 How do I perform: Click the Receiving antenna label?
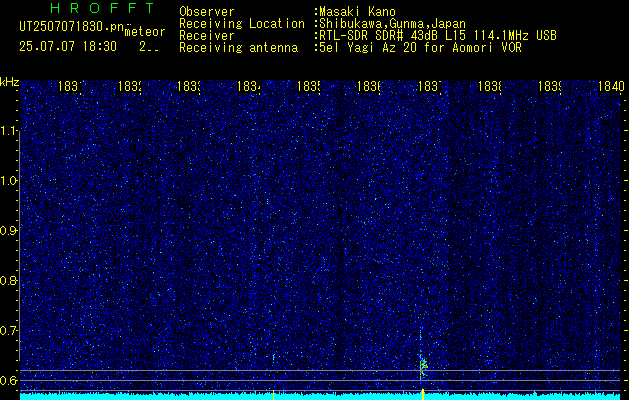point(238,48)
